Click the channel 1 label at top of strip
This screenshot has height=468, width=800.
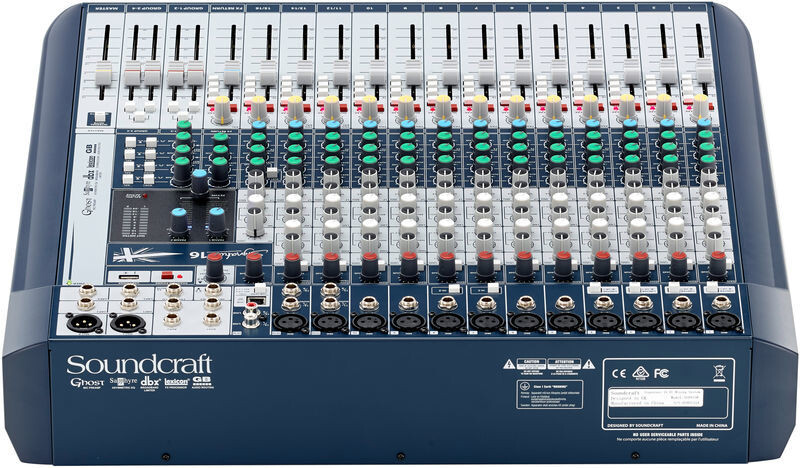pyautogui.click(x=690, y=9)
